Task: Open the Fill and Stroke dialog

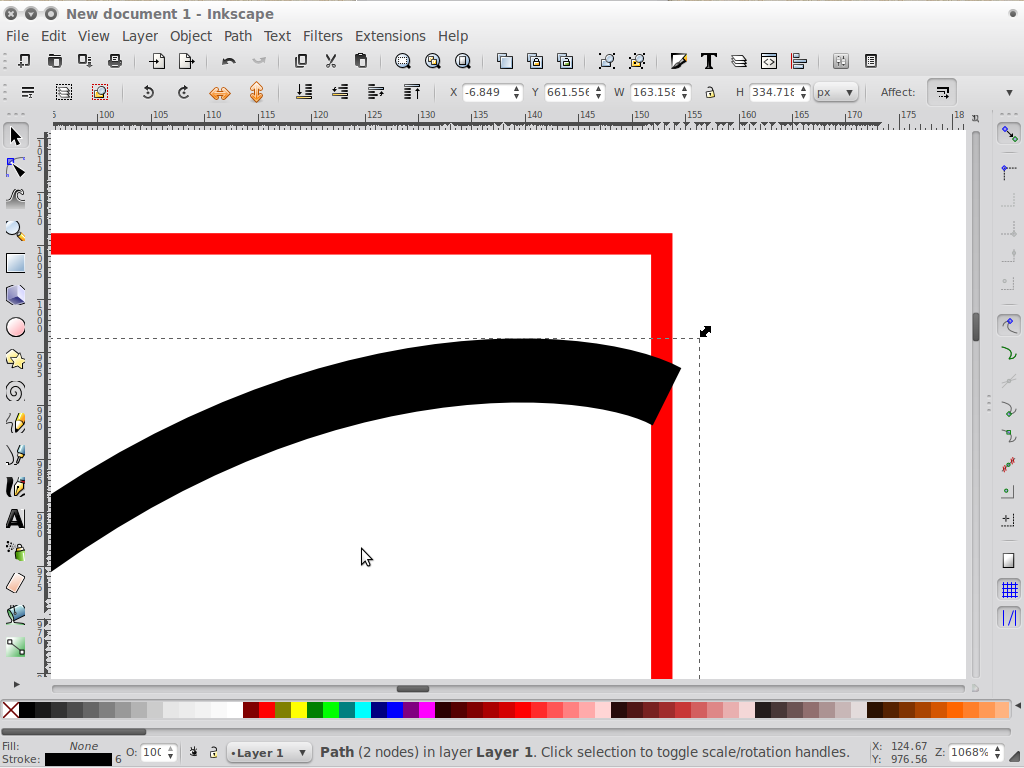Action: point(679,61)
